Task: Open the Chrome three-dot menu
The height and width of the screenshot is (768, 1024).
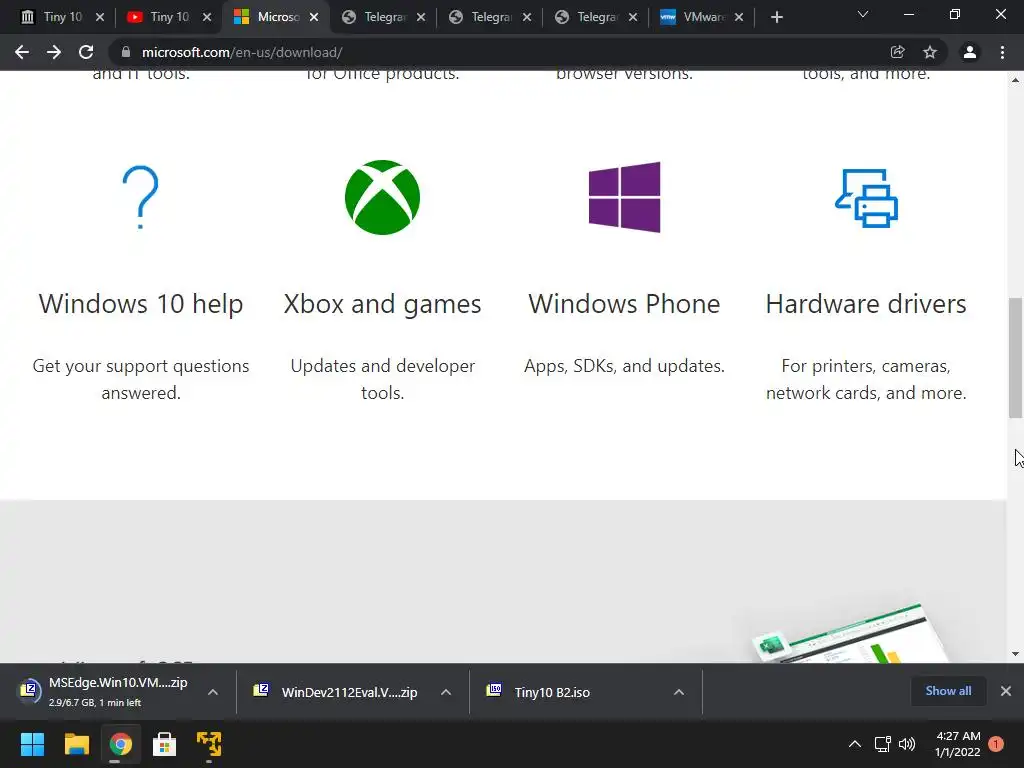Action: tap(1002, 52)
